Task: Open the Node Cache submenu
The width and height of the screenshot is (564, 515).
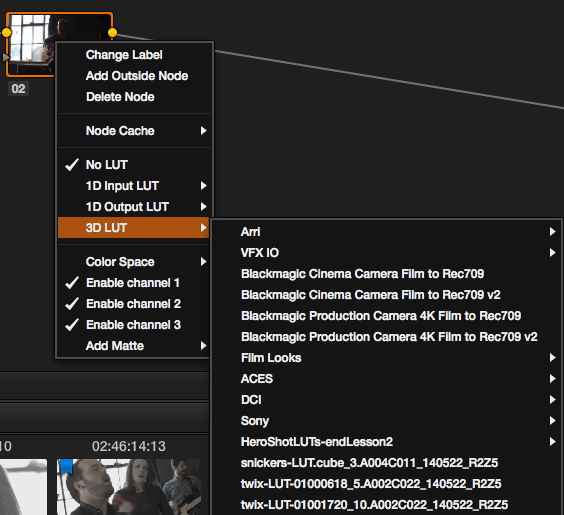Action: pyautogui.click(x=134, y=131)
